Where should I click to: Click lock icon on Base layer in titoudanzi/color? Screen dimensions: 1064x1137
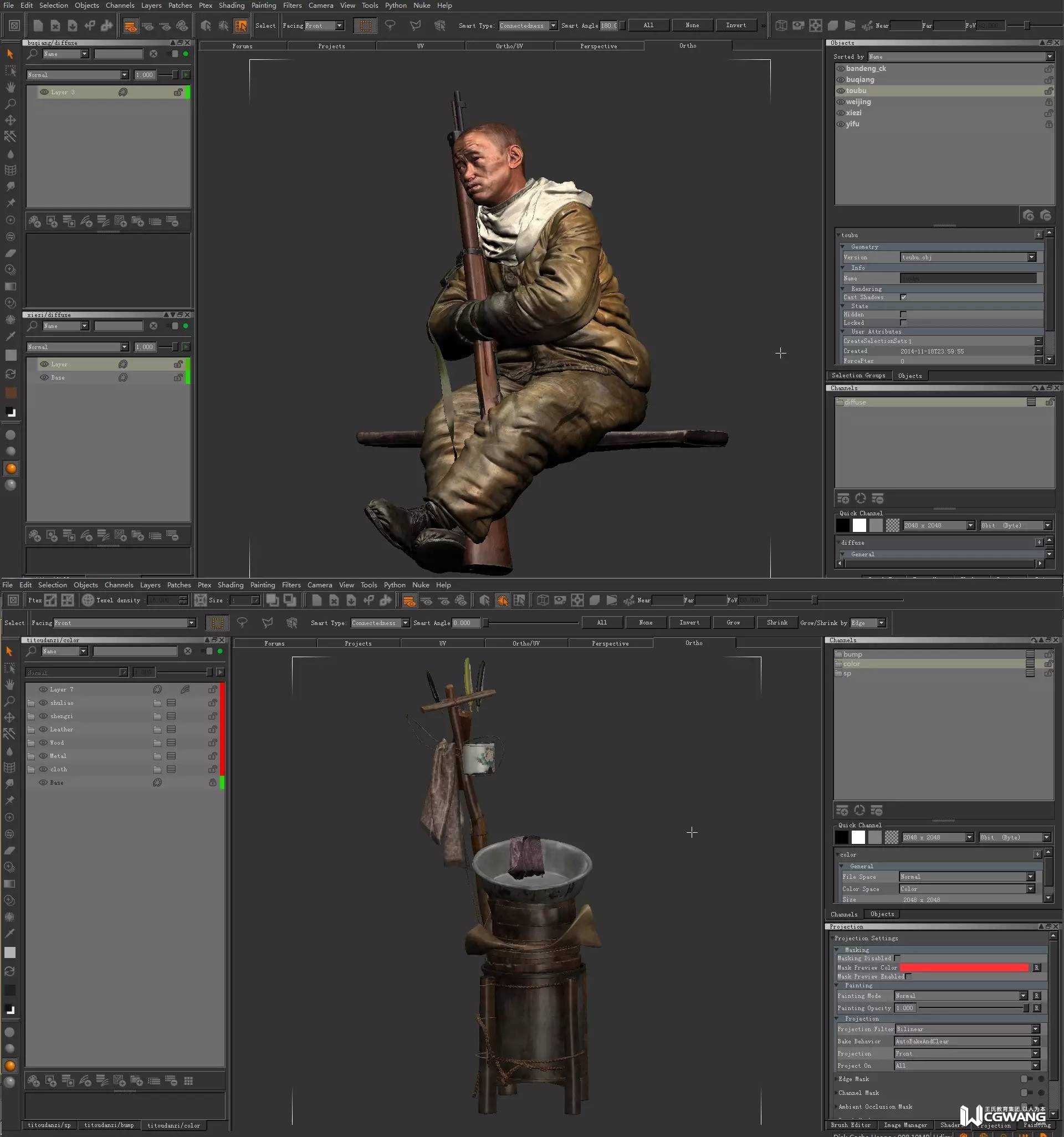(212, 783)
